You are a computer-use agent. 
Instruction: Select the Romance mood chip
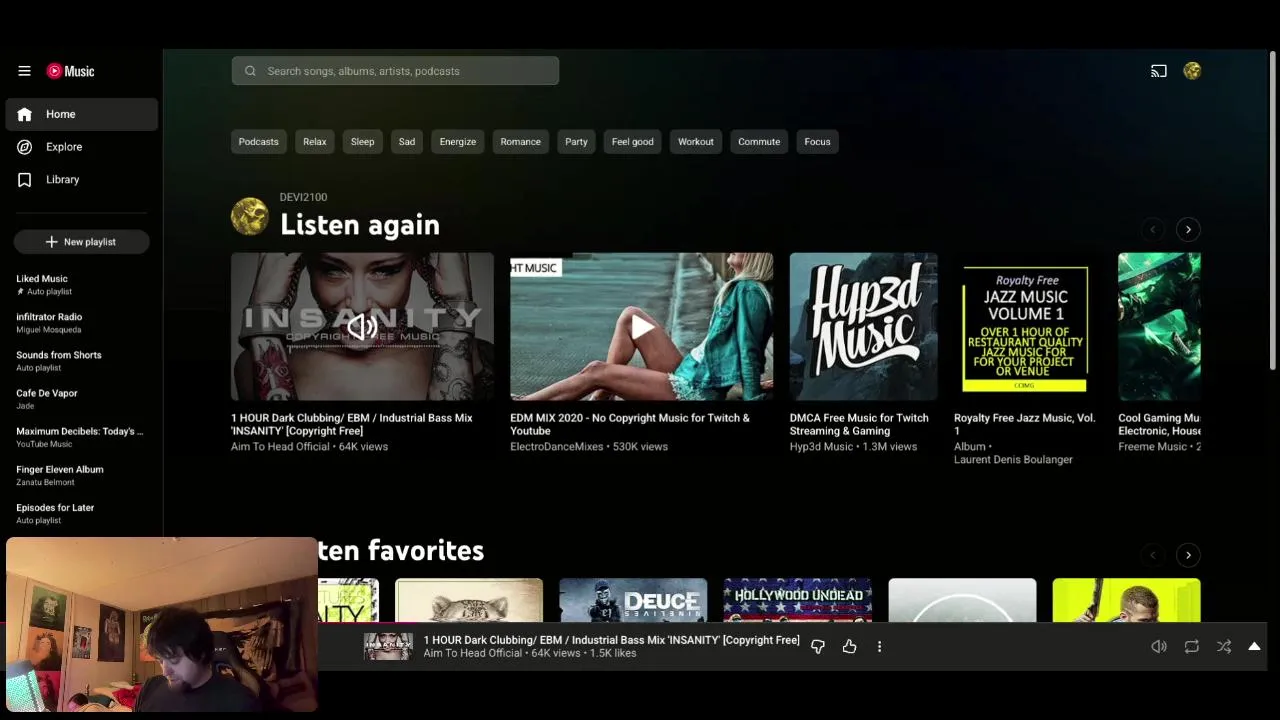(x=520, y=141)
